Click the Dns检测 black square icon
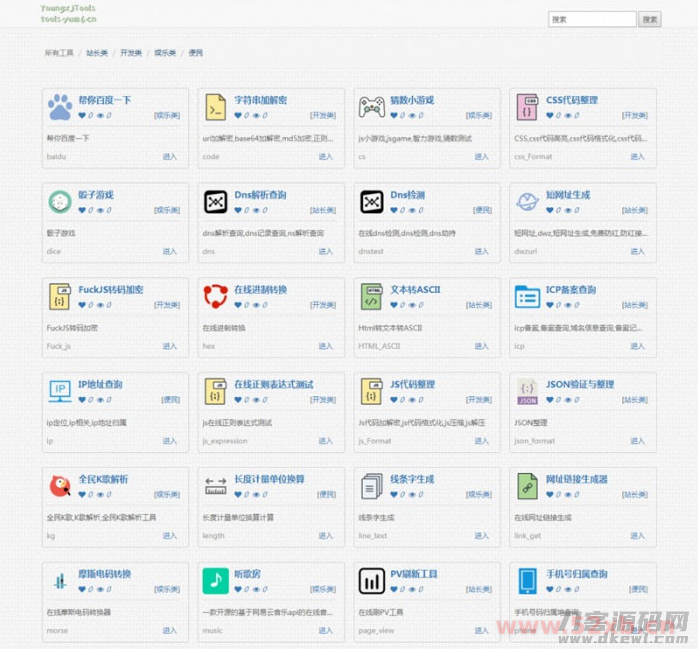The height and width of the screenshot is (649, 698). [x=372, y=202]
